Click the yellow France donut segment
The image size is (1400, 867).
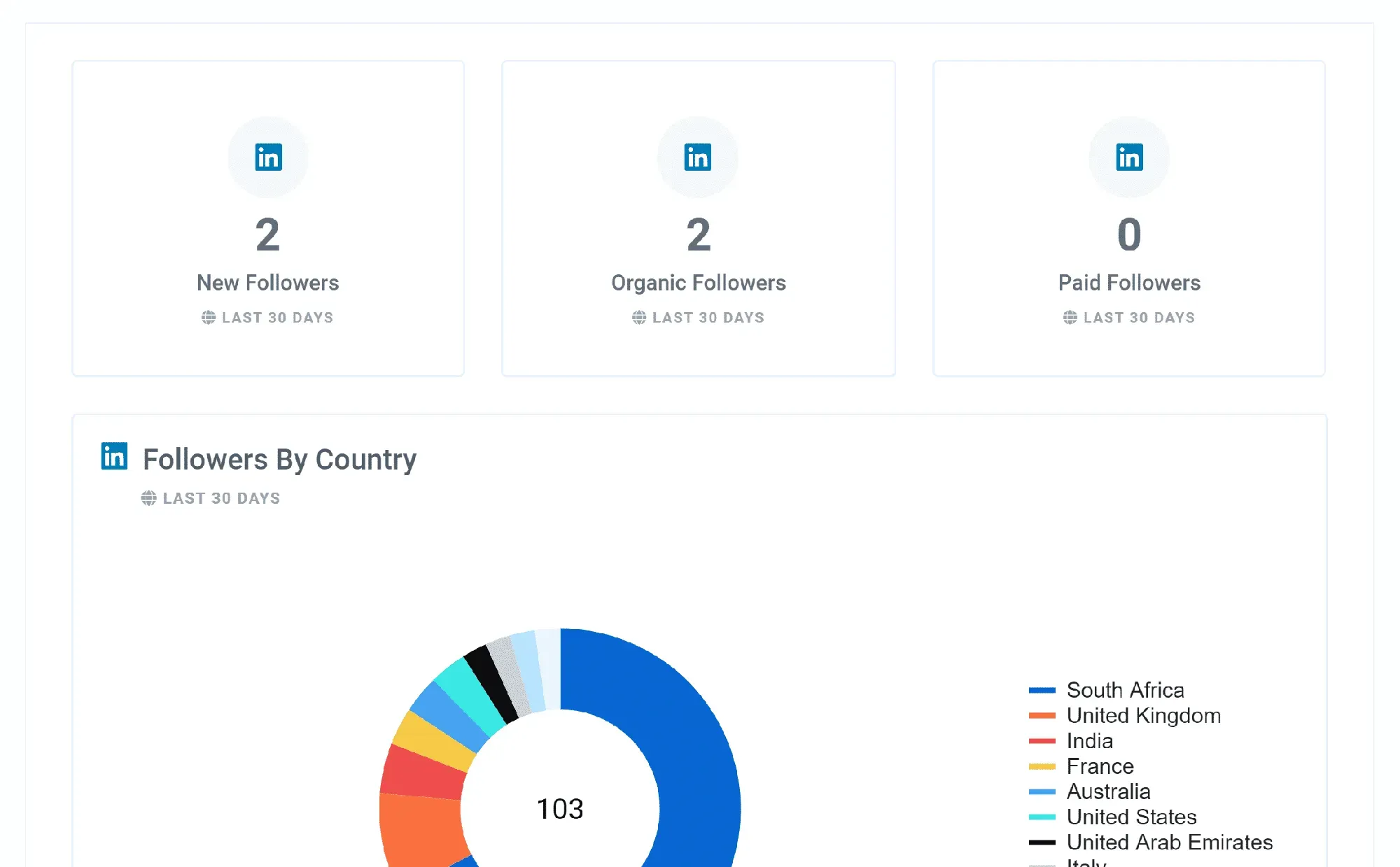[x=435, y=741]
